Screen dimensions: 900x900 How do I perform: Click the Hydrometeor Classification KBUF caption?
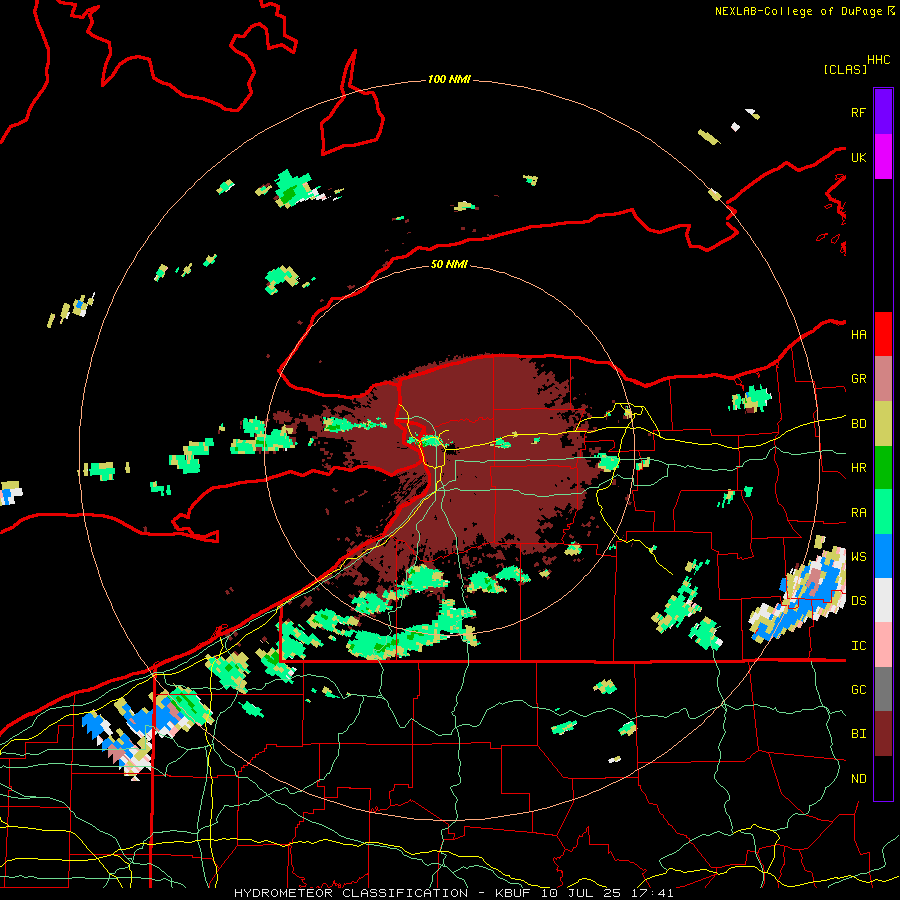(x=453, y=893)
